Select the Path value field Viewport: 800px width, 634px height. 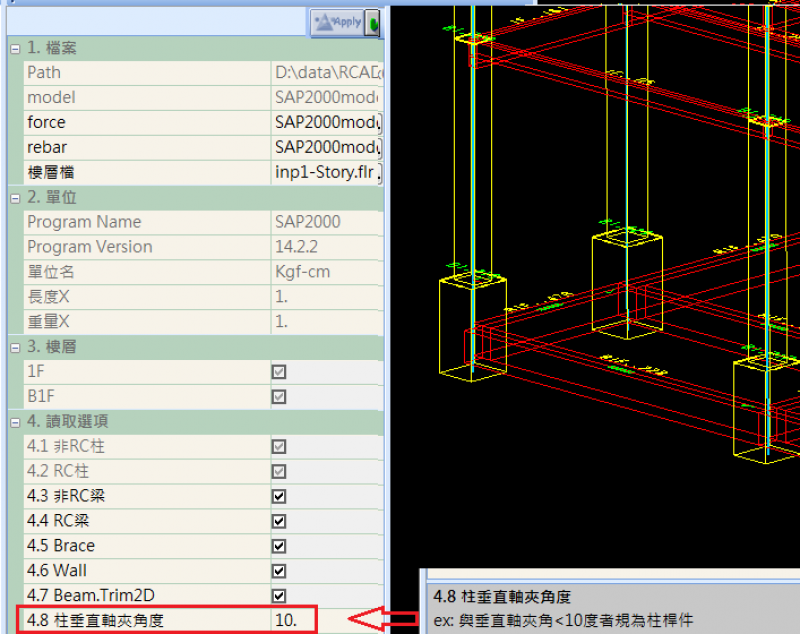pyautogui.click(x=327, y=73)
